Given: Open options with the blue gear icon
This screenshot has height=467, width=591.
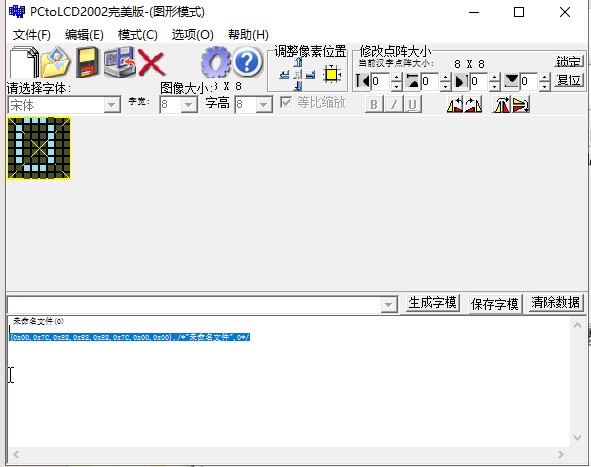Looking at the screenshot, I should coord(216,62).
